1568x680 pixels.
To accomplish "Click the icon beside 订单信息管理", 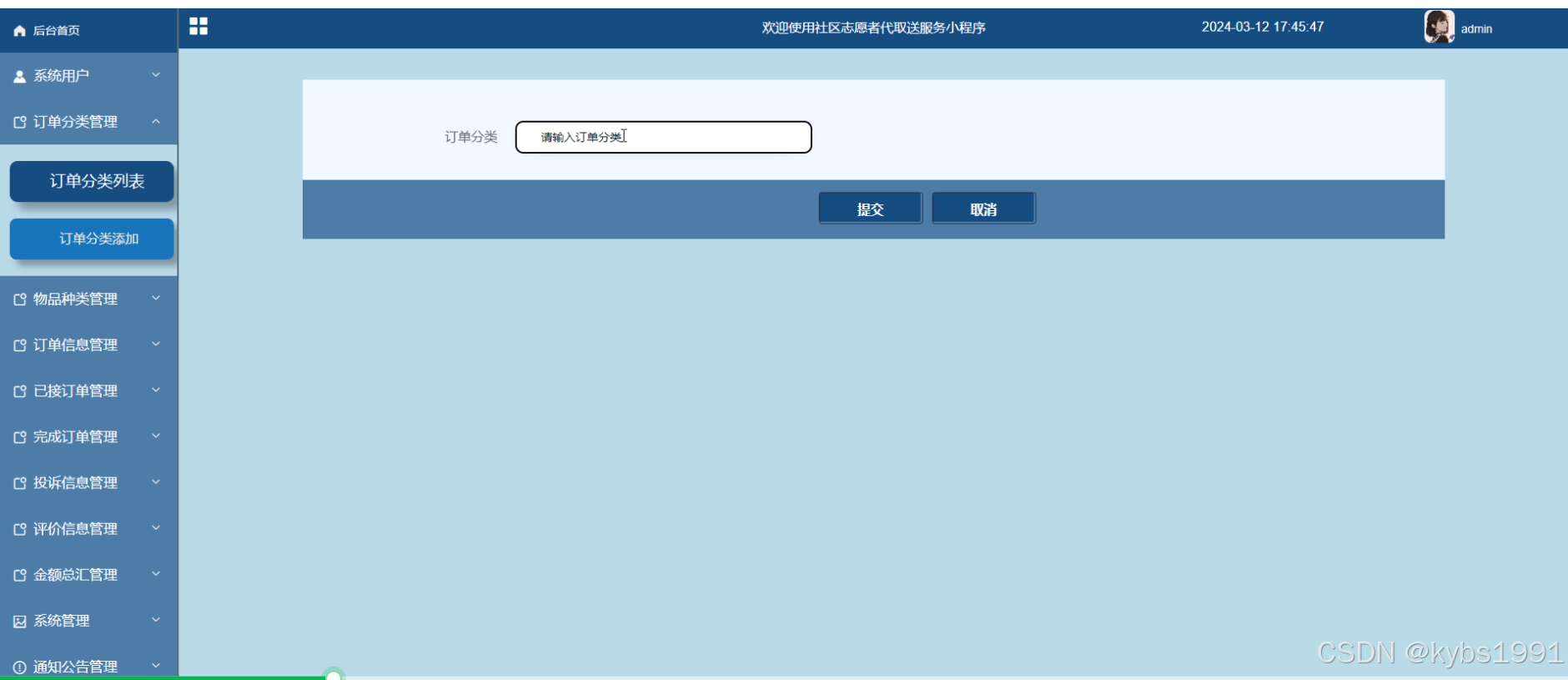I will [x=20, y=345].
